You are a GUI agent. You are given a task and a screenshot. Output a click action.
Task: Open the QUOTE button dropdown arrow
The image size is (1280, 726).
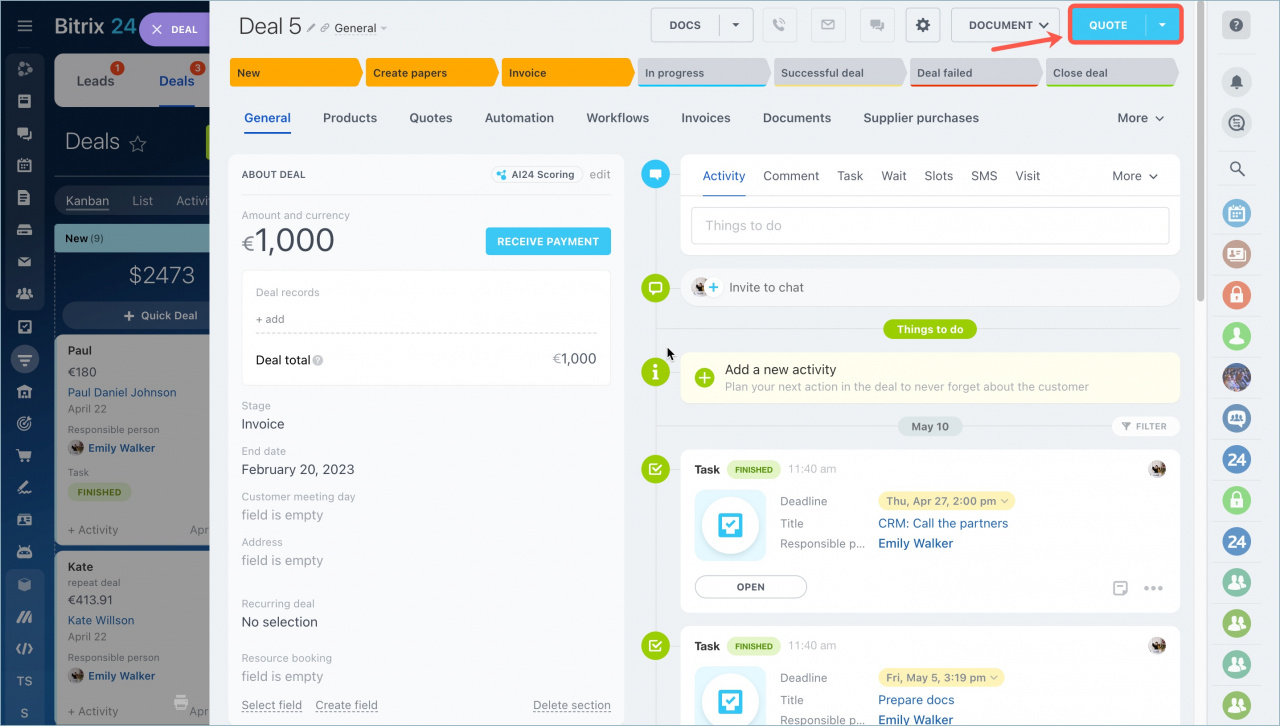(1162, 25)
